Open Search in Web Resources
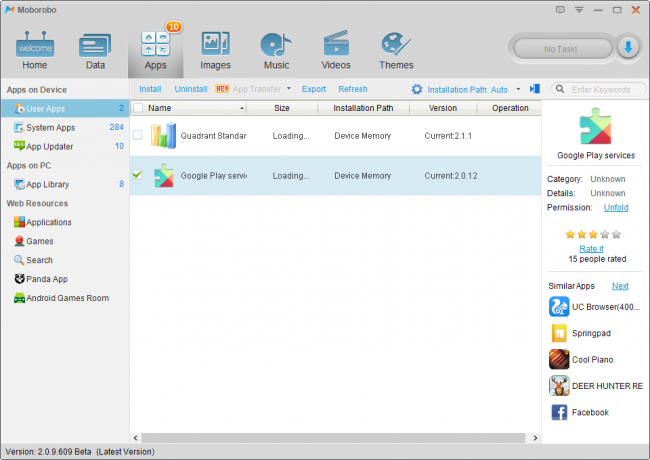 [x=33, y=260]
